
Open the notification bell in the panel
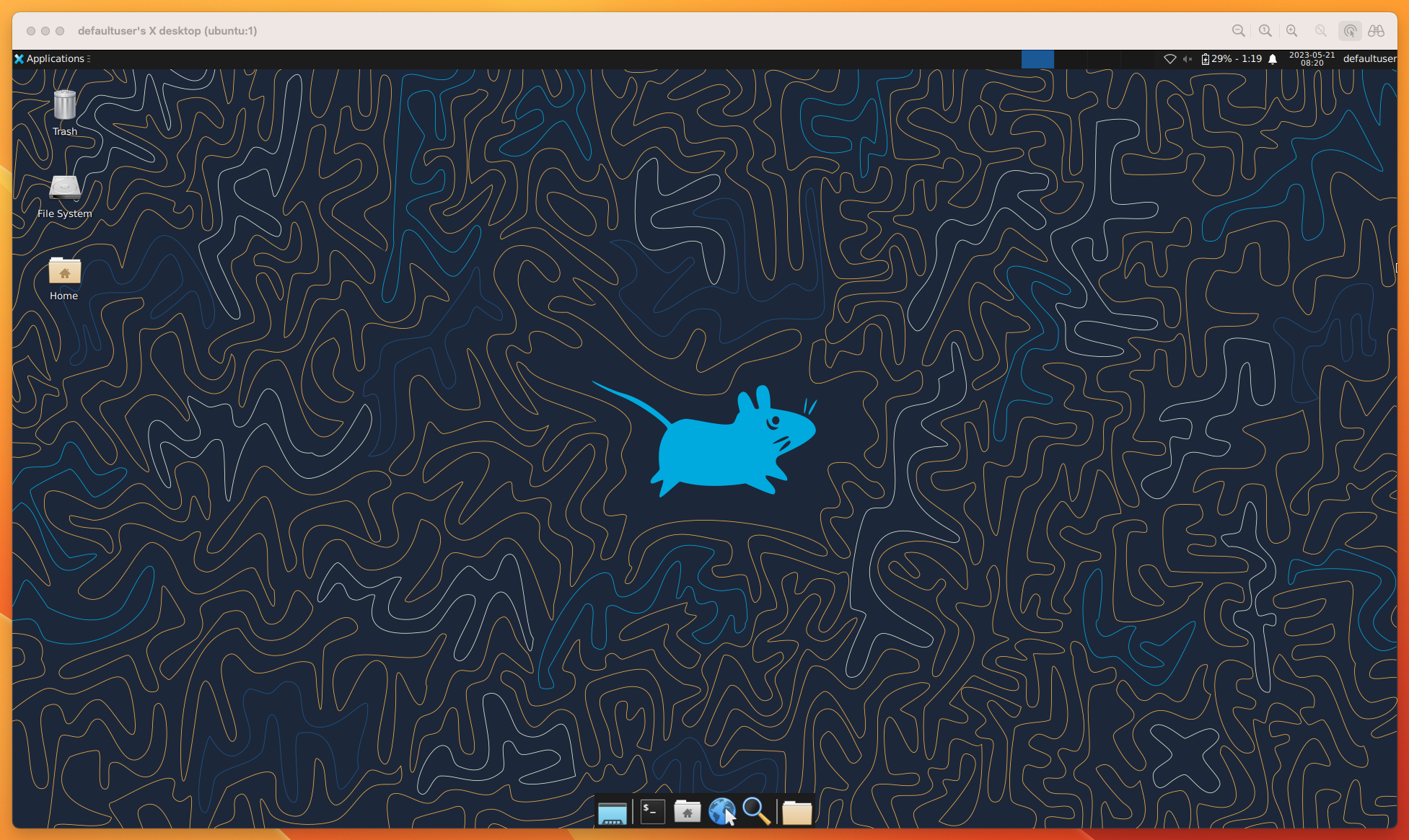tap(1273, 59)
